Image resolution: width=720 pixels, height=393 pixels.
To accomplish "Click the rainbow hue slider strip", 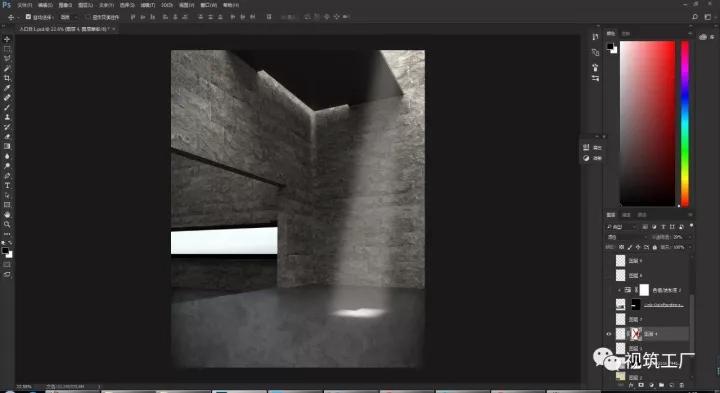I will click(x=685, y=124).
